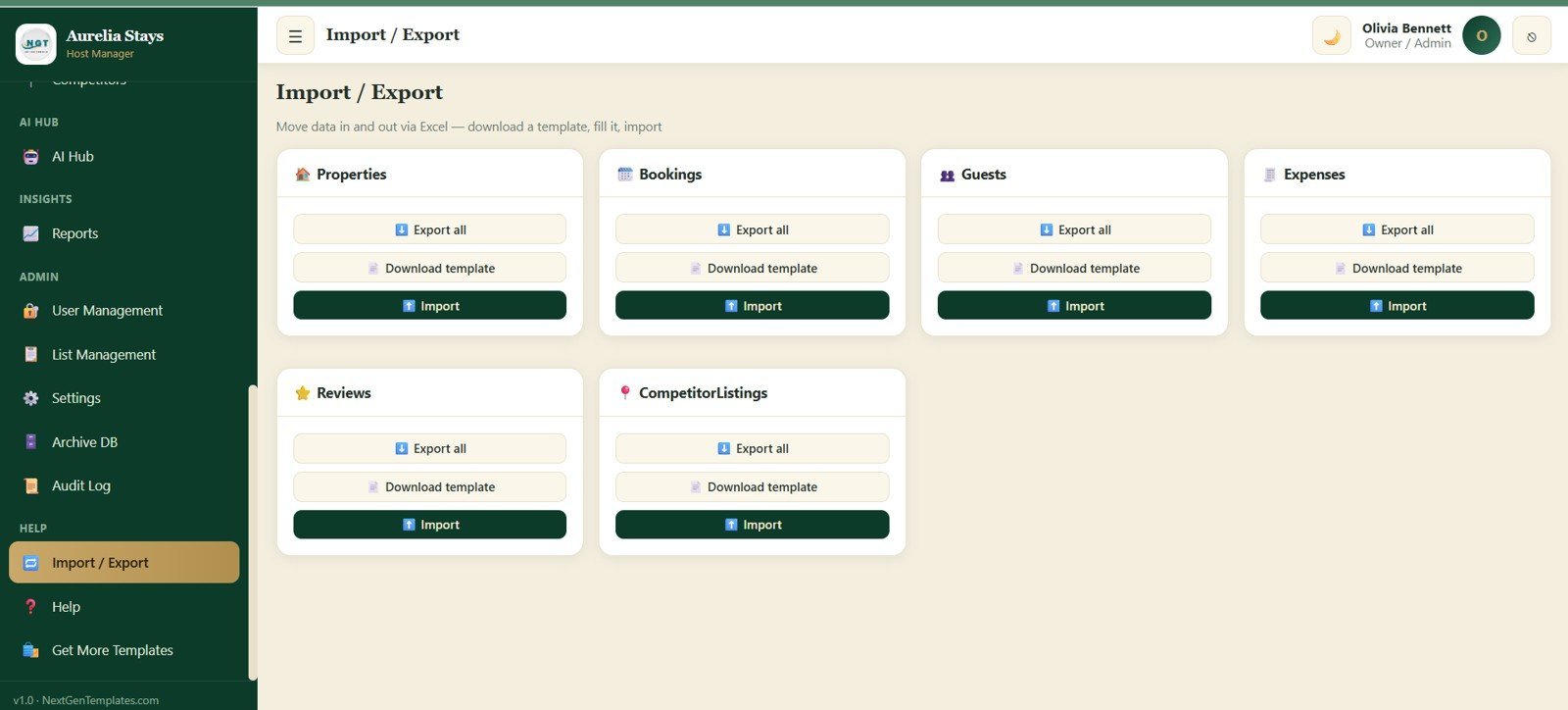Click the Audit Log scroll icon
Screen dimensions: 1568x710
coord(31,485)
